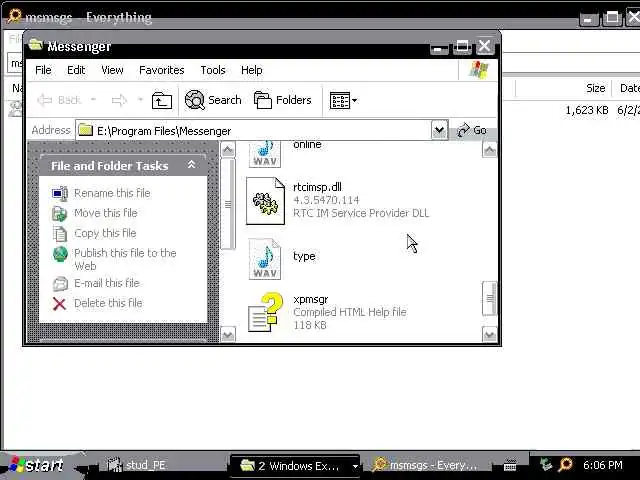Image resolution: width=640 pixels, height=480 pixels.
Task: Click the Everything magnifier tray icon
Action: click(566, 464)
